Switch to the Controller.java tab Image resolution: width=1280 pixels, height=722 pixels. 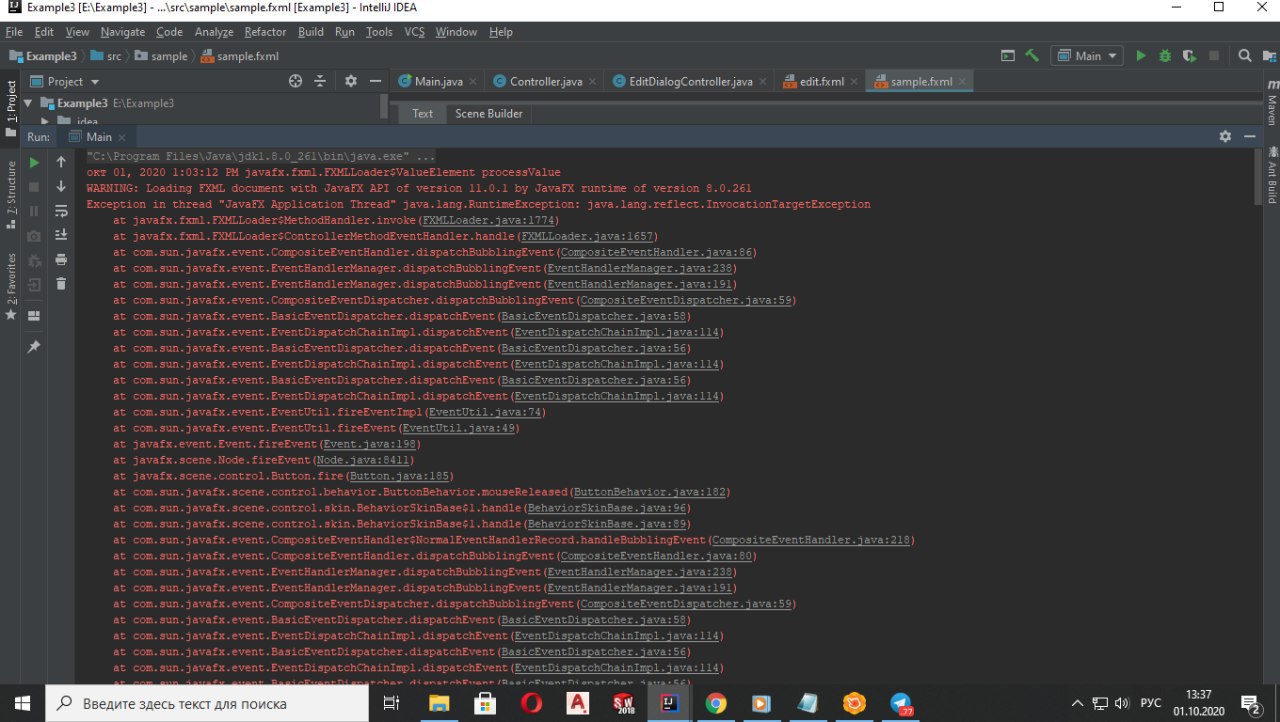point(545,81)
